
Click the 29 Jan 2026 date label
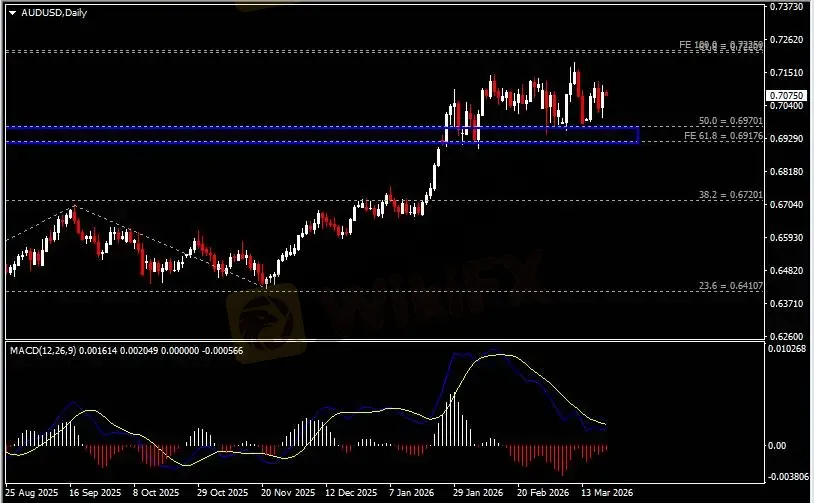pos(478,493)
